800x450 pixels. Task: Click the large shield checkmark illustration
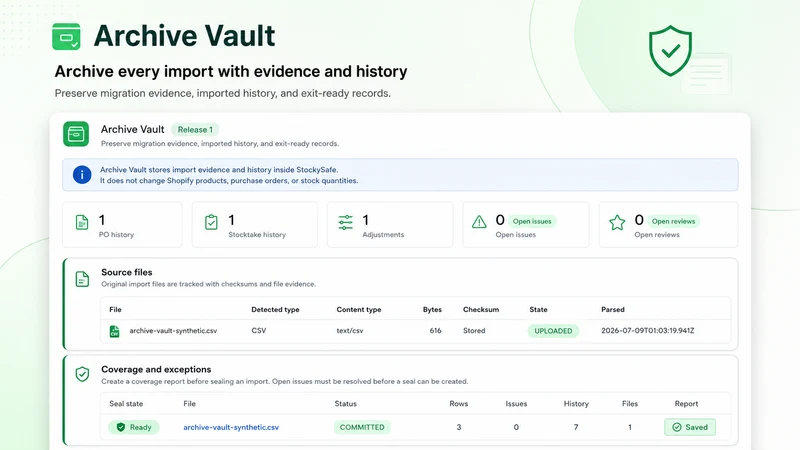point(670,51)
